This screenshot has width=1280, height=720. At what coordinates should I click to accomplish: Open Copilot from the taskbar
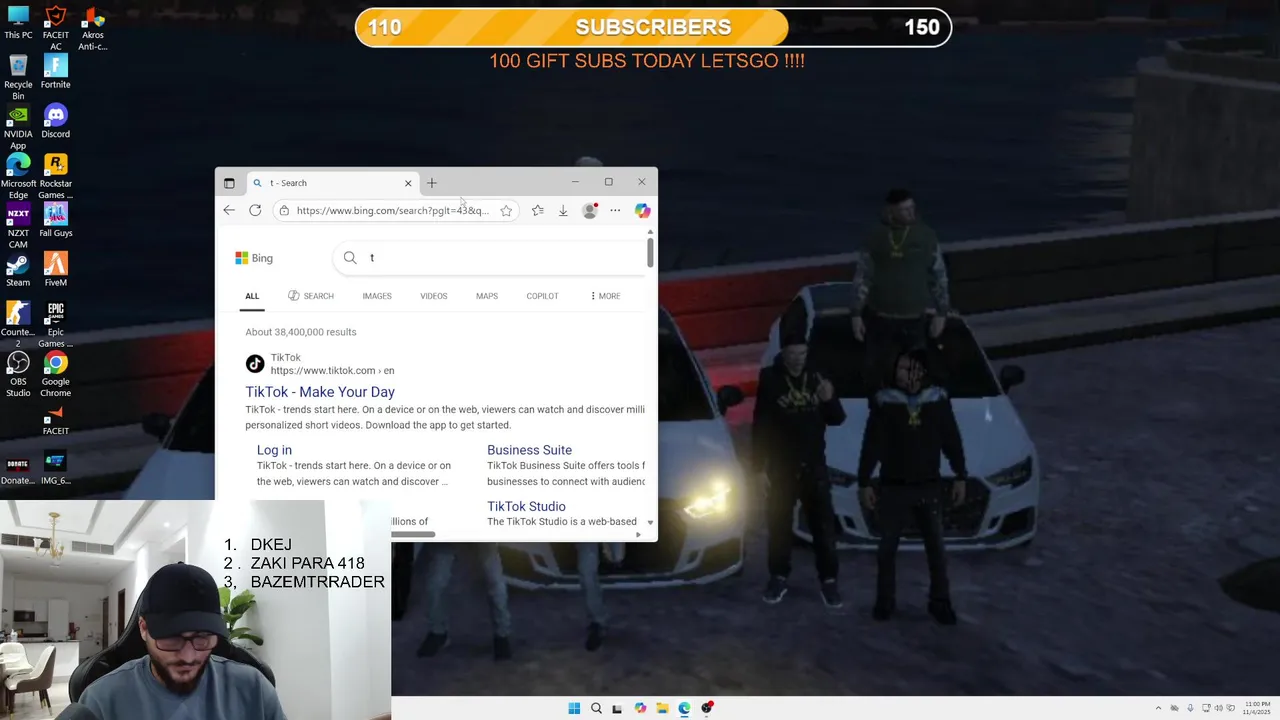click(640, 708)
